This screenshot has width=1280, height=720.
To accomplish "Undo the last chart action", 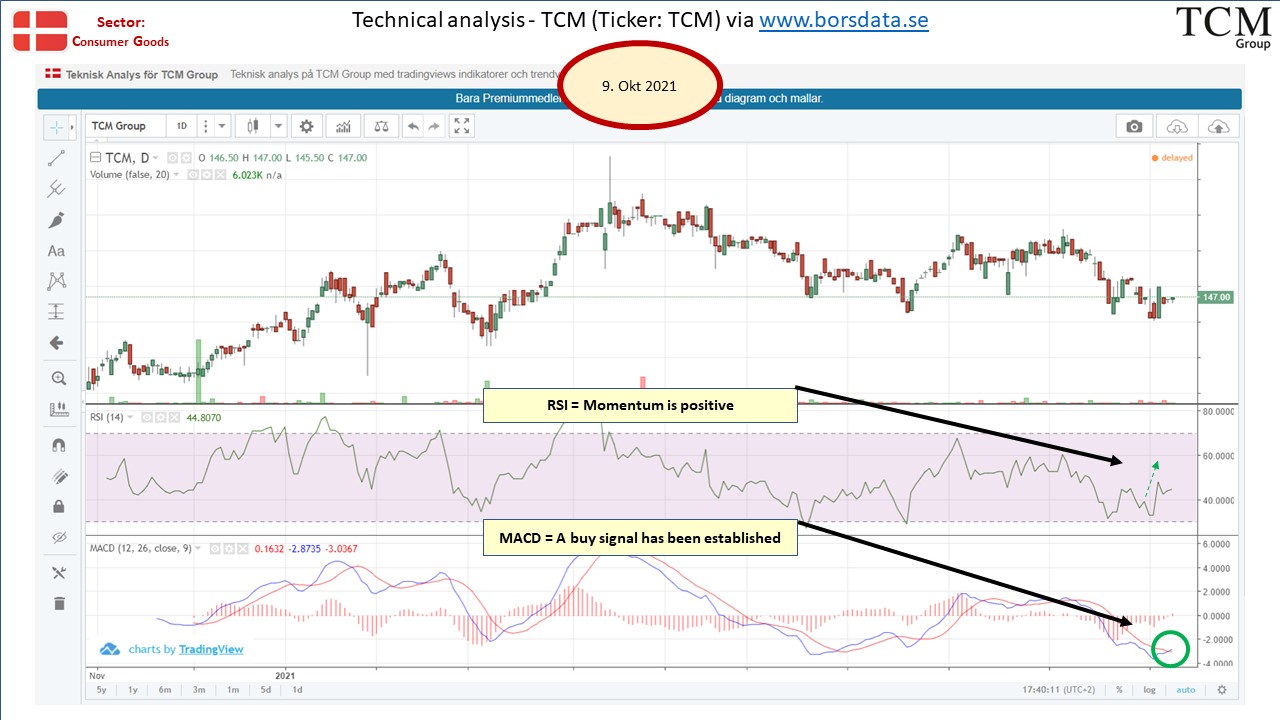I will coord(413,126).
